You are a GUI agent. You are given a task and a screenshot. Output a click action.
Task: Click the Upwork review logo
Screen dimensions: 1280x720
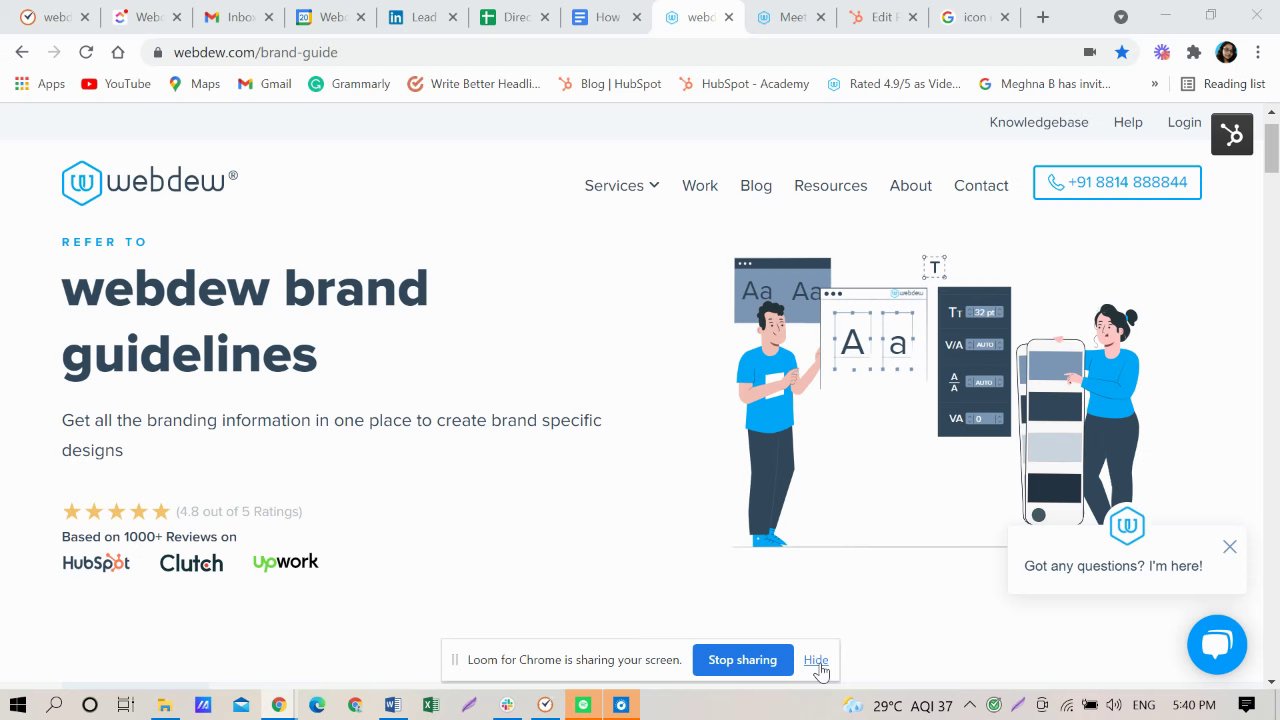(x=286, y=563)
